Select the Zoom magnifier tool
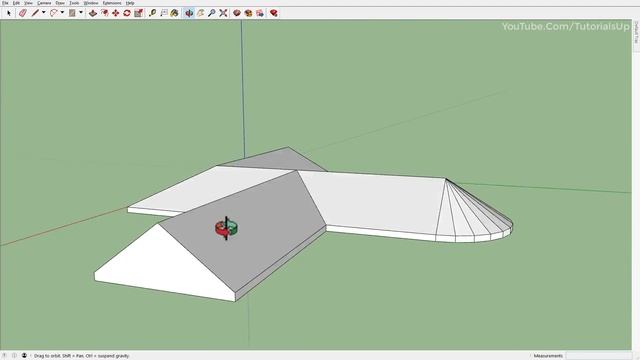The image size is (640, 360). pos(211,13)
